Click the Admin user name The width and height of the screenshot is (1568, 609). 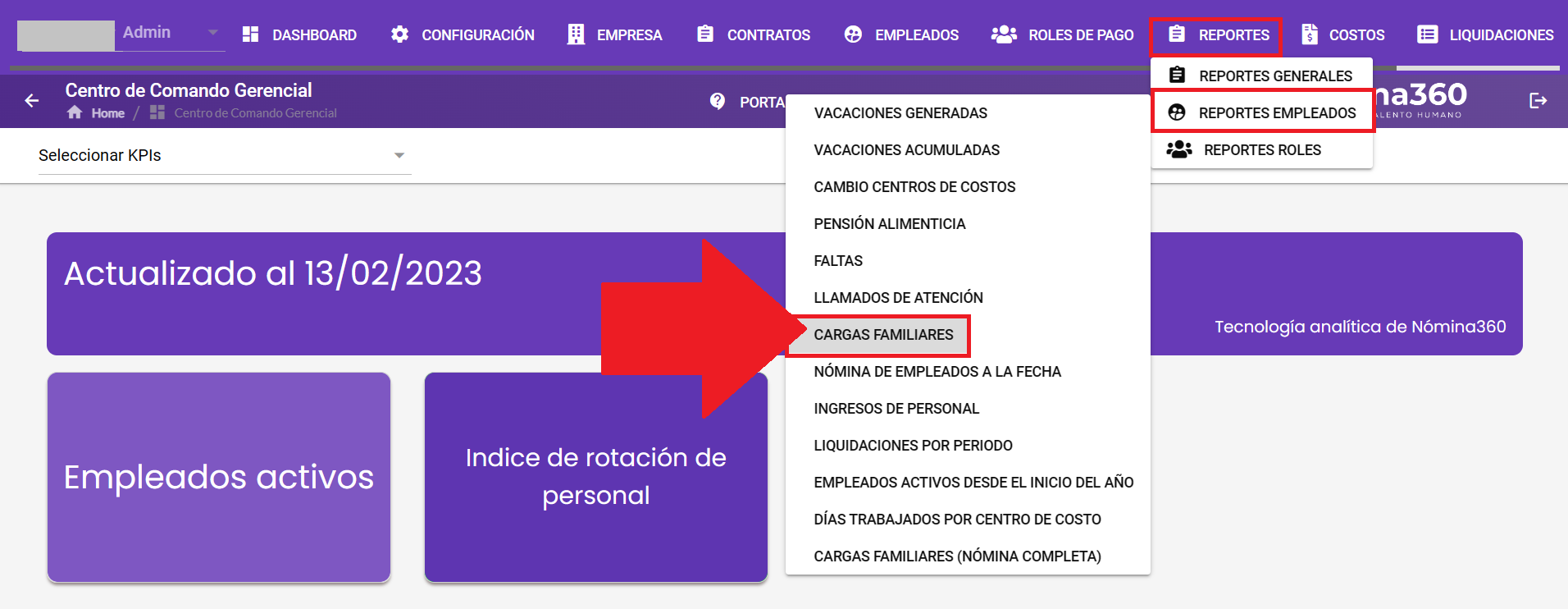coord(147,32)
